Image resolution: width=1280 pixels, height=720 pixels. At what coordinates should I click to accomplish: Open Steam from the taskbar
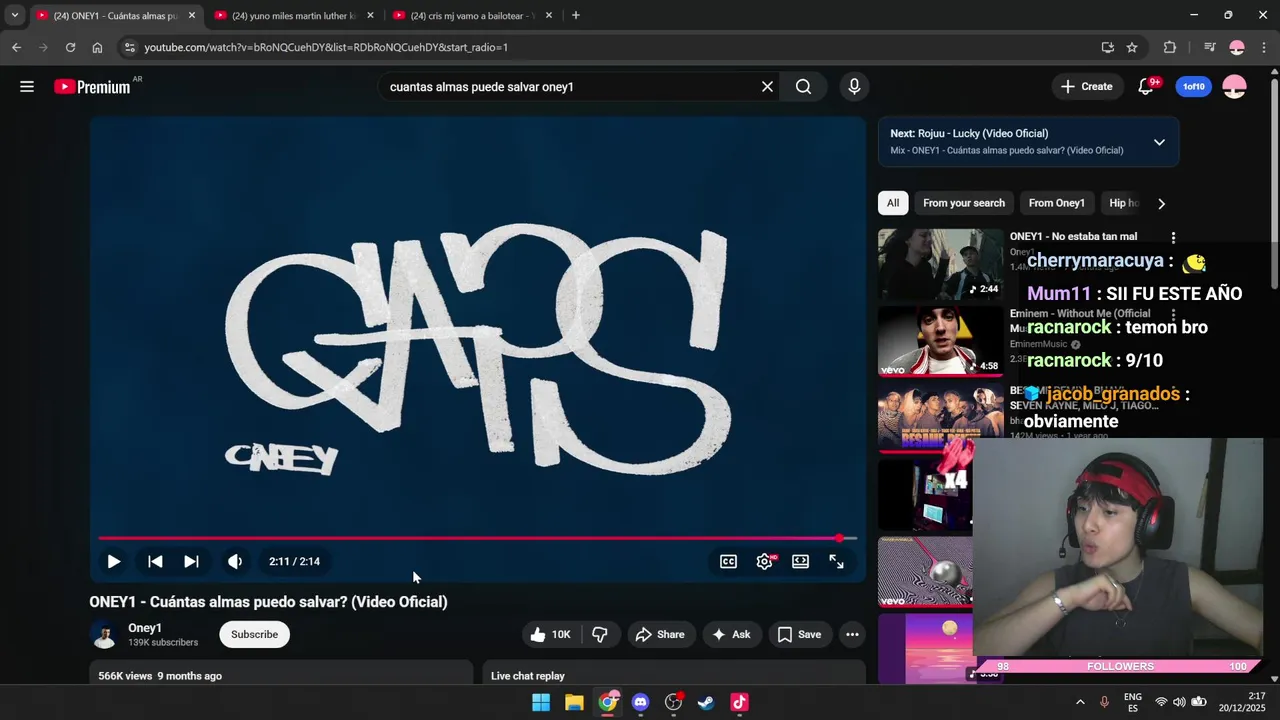706,702
